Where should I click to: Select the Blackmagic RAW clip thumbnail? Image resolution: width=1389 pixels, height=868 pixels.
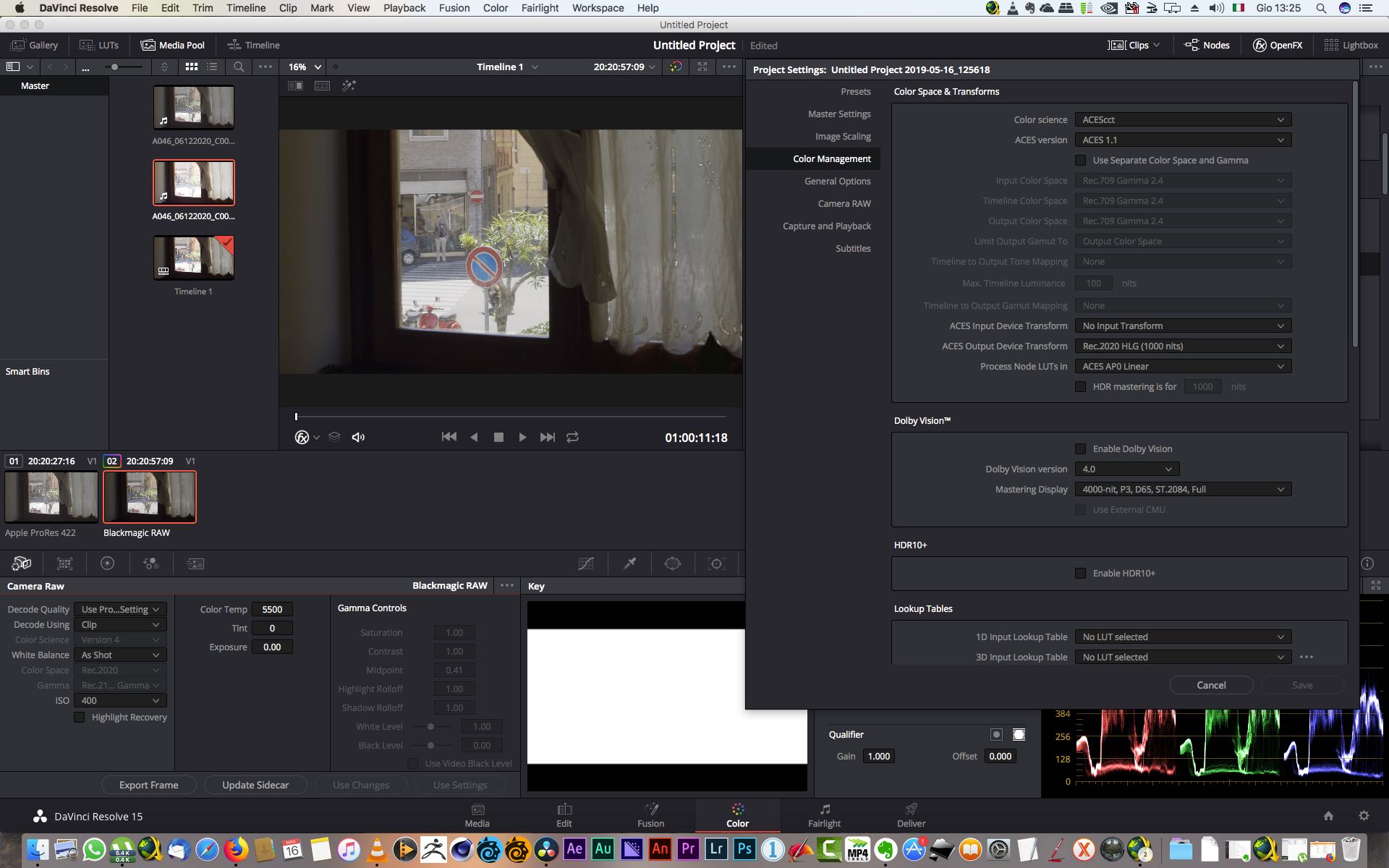tap(150, 496)
